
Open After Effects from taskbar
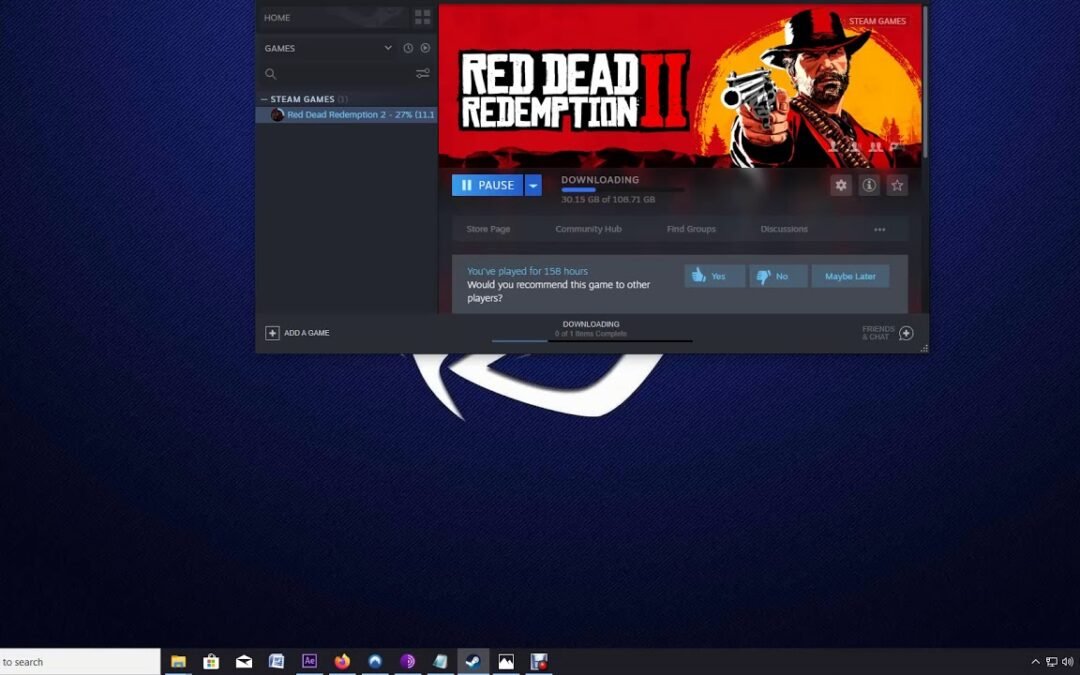(309, 661)
